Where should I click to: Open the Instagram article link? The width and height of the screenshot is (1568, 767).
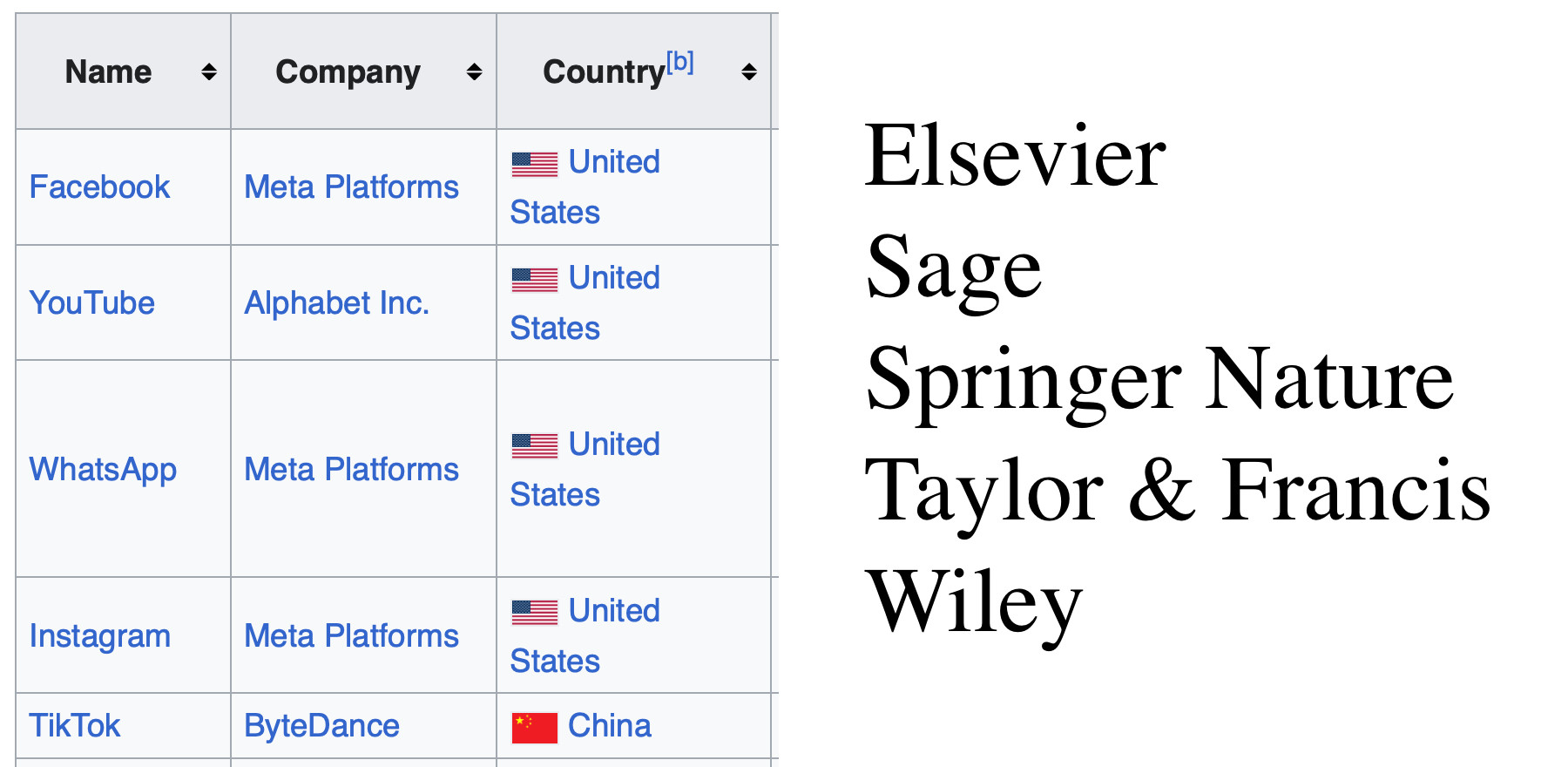pyautogui.click(x=99, y=636)
